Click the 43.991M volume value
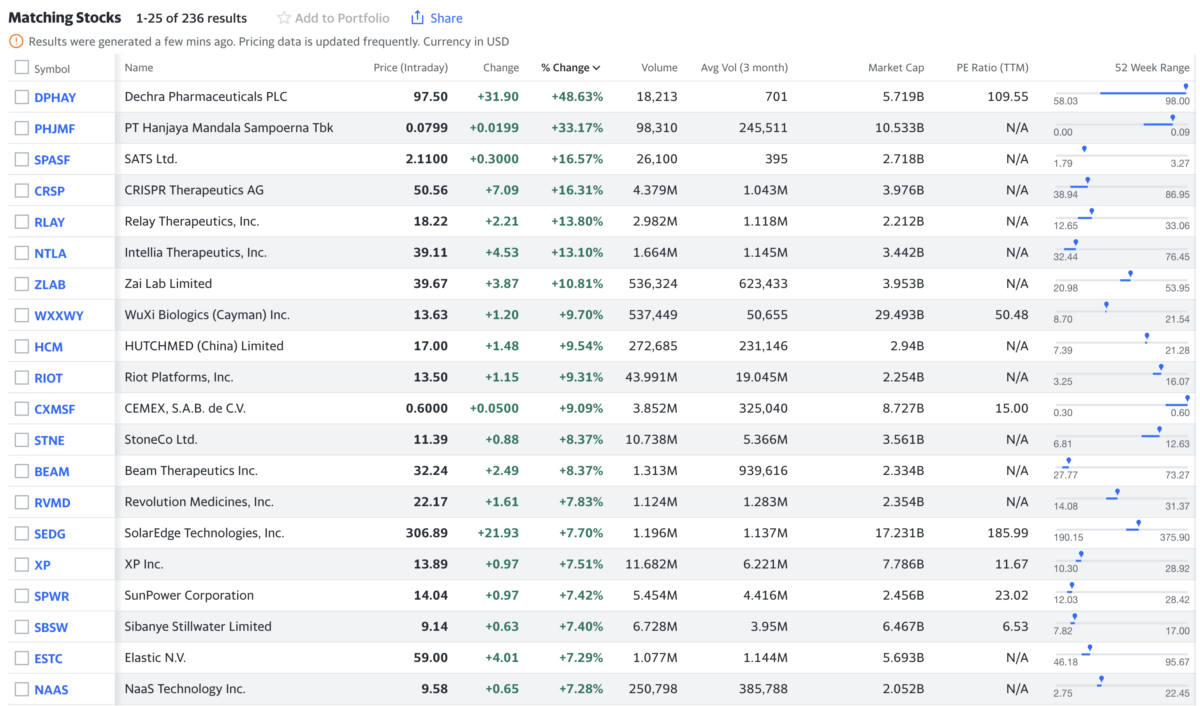Viewport: 1200px width, 706px height. [x=651, y=377]
